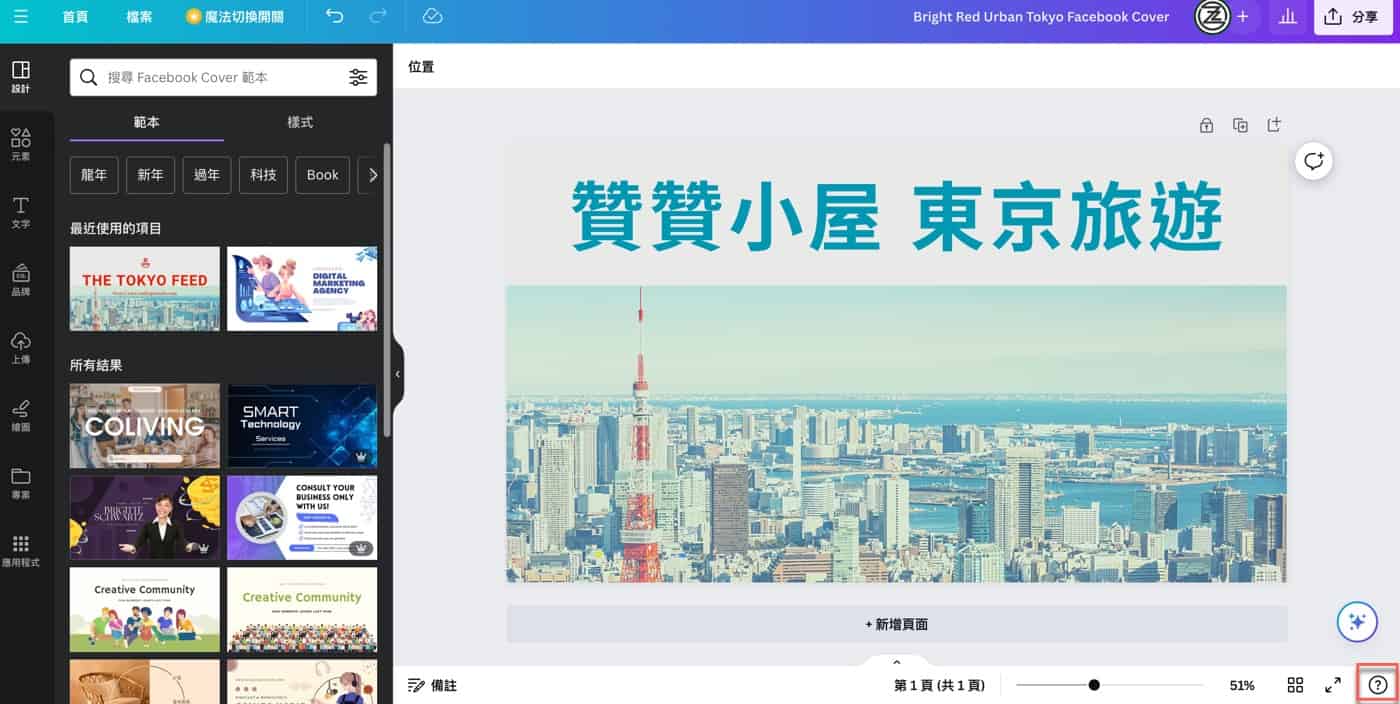The image size is (1400, 704).
Task: Lock the page
Action: (x=1207, y=125)
